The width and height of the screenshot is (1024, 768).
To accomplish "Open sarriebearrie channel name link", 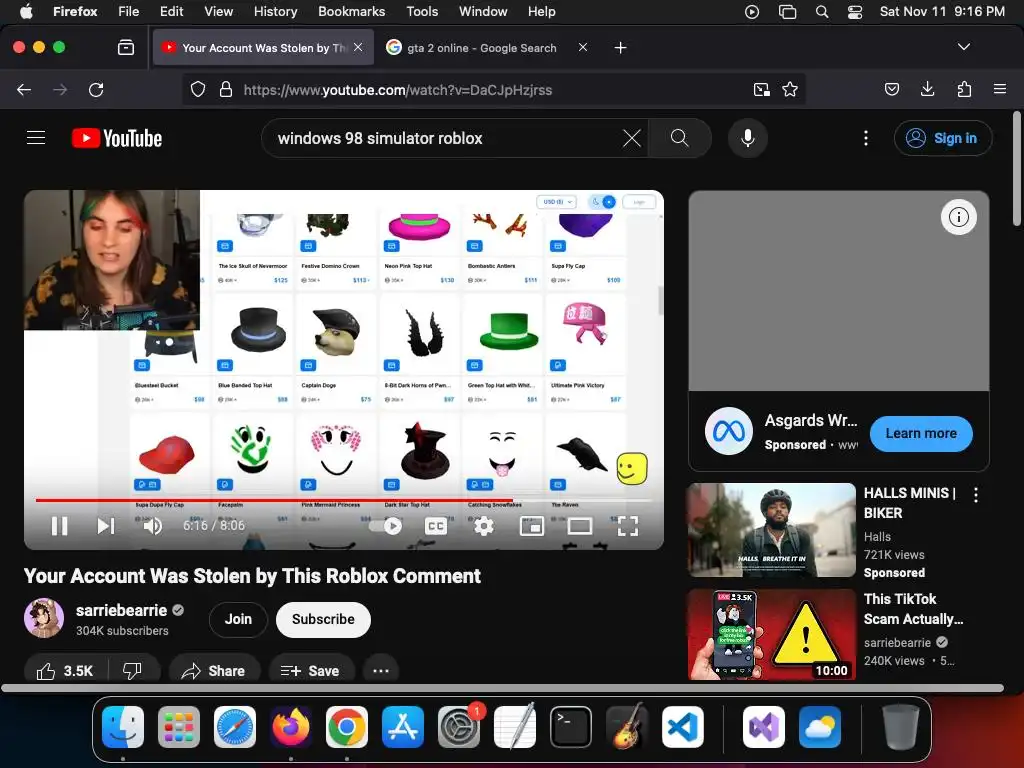I will 121,610.
